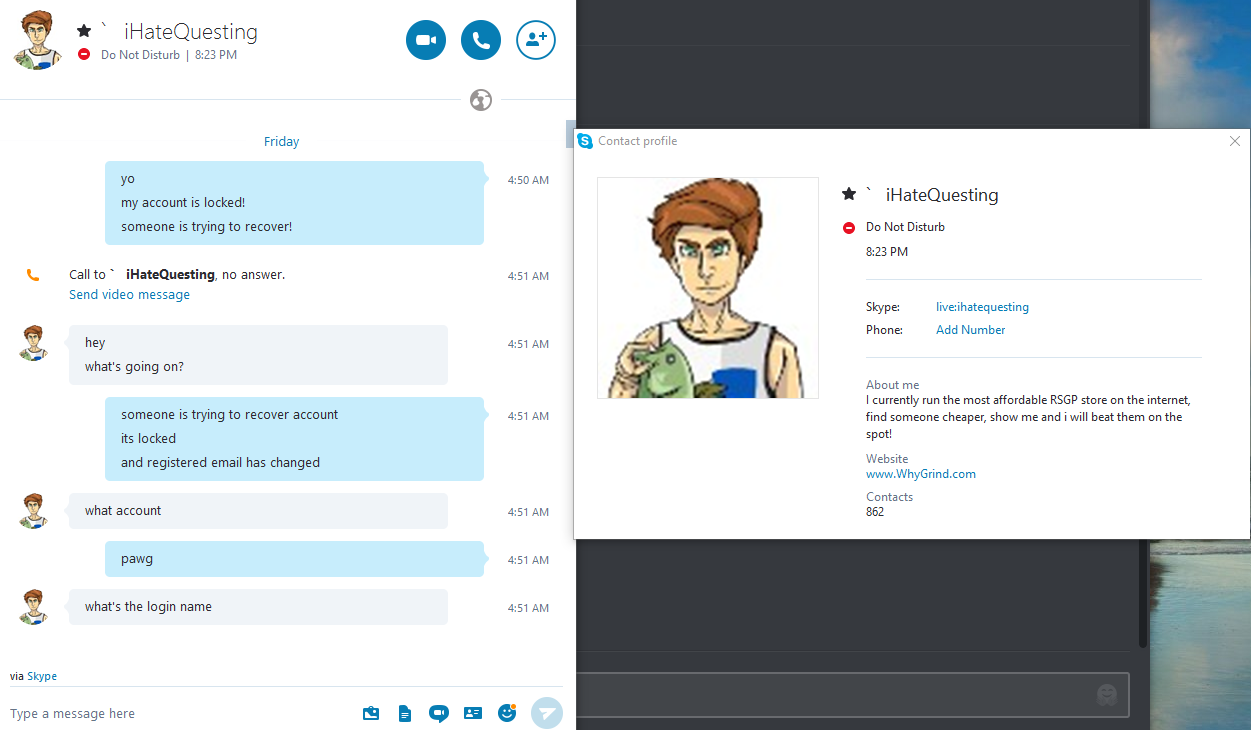This screenshot has height=730, width=1251.
Task: Click the 4:50 AM timestamp
Action: (528, 180)
